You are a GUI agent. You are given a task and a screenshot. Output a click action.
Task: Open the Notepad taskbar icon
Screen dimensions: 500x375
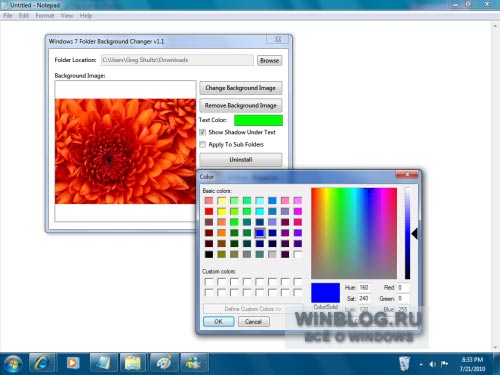pos(103,363)
